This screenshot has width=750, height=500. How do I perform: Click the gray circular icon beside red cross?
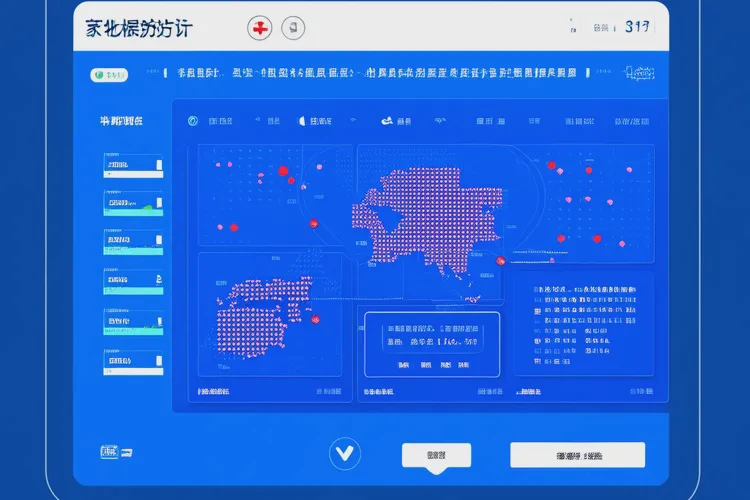[293, 28]
